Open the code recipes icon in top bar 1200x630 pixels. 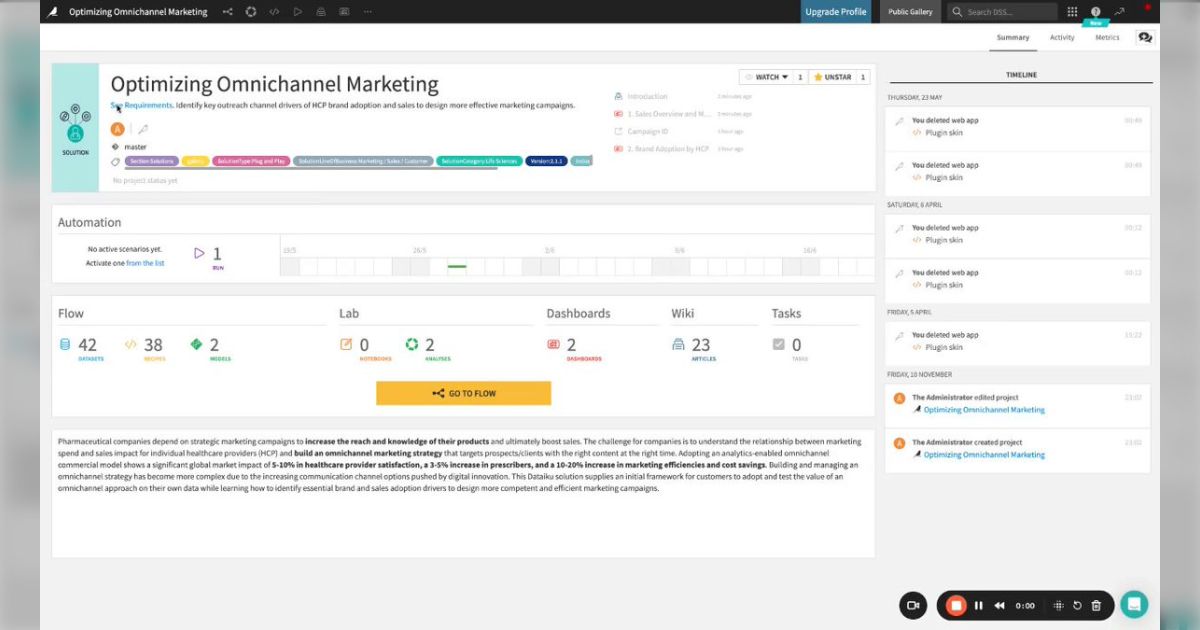274,12
